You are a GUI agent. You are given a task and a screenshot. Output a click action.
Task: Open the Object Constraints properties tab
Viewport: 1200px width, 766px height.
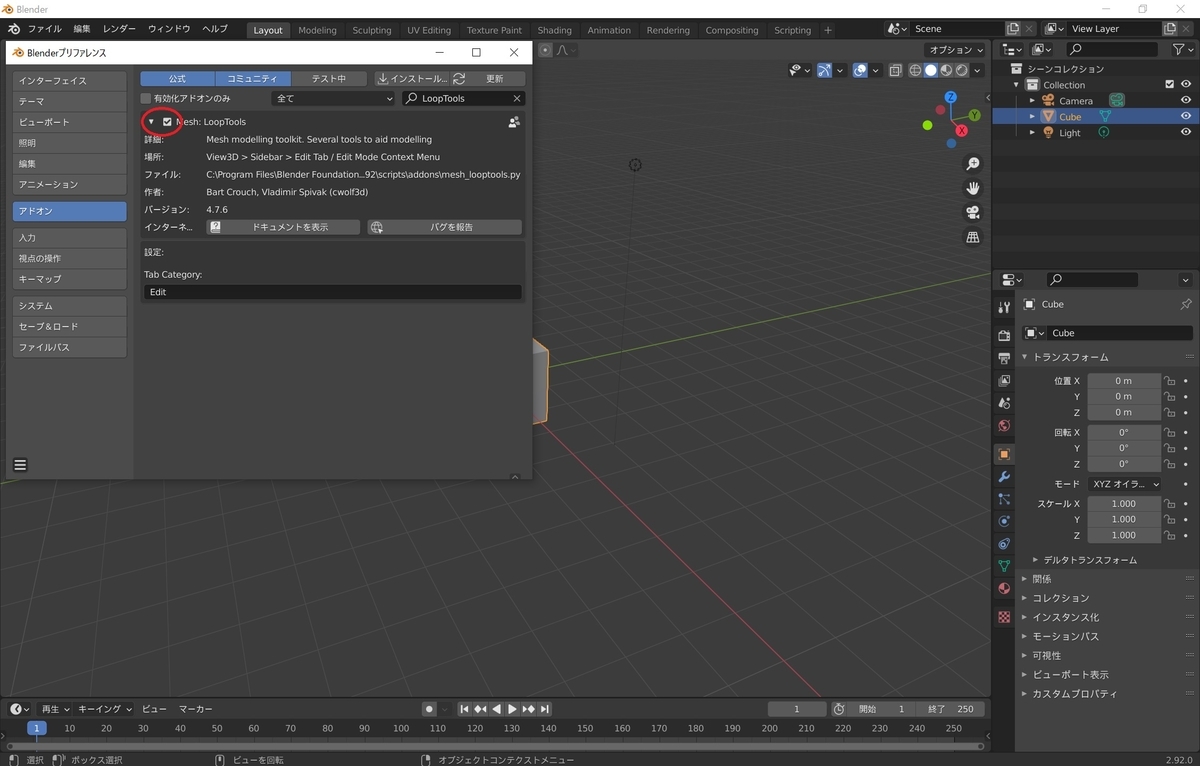click(x=1004, y=544)
